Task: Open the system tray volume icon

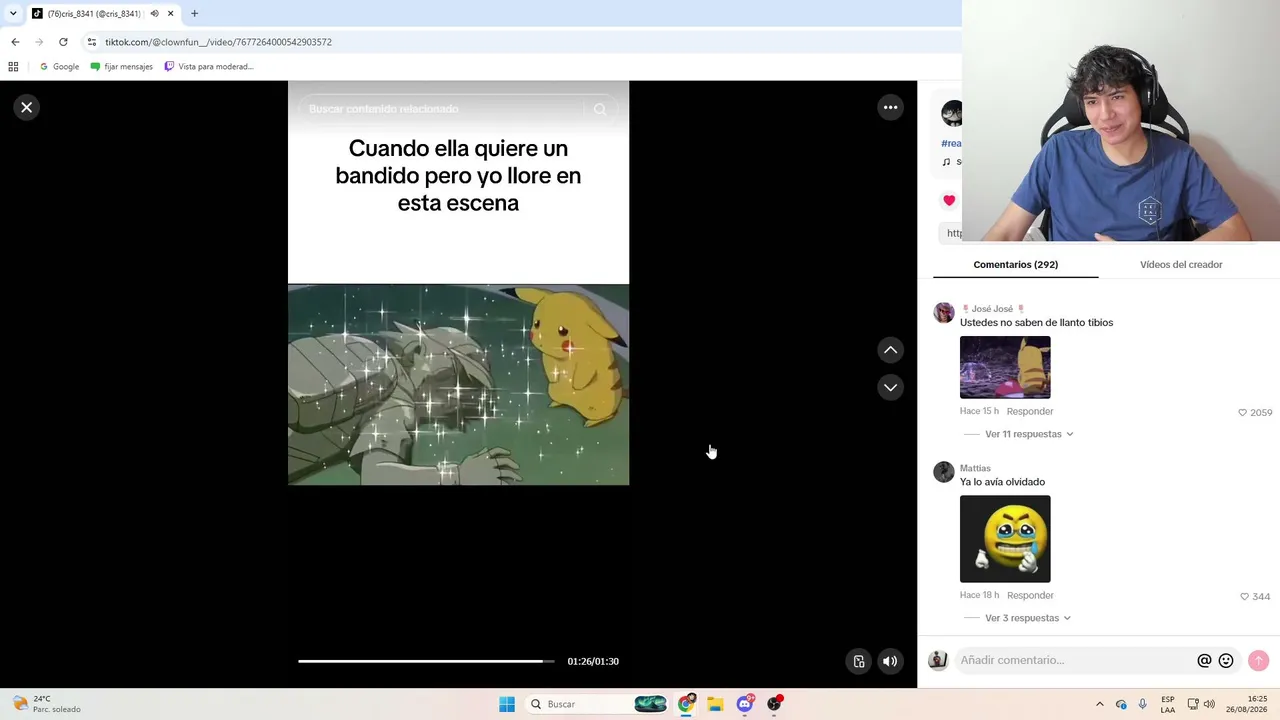Action: coord(1209,704)
